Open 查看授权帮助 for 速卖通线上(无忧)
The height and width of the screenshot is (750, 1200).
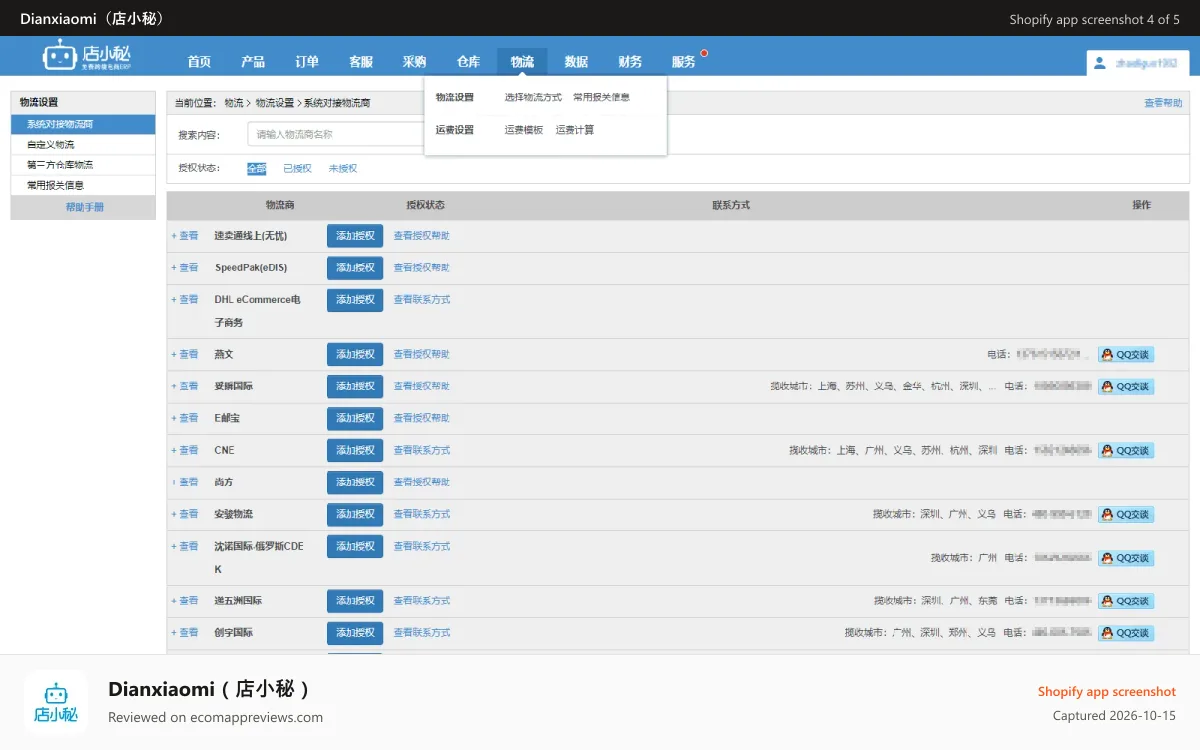[x=421, y=236]
